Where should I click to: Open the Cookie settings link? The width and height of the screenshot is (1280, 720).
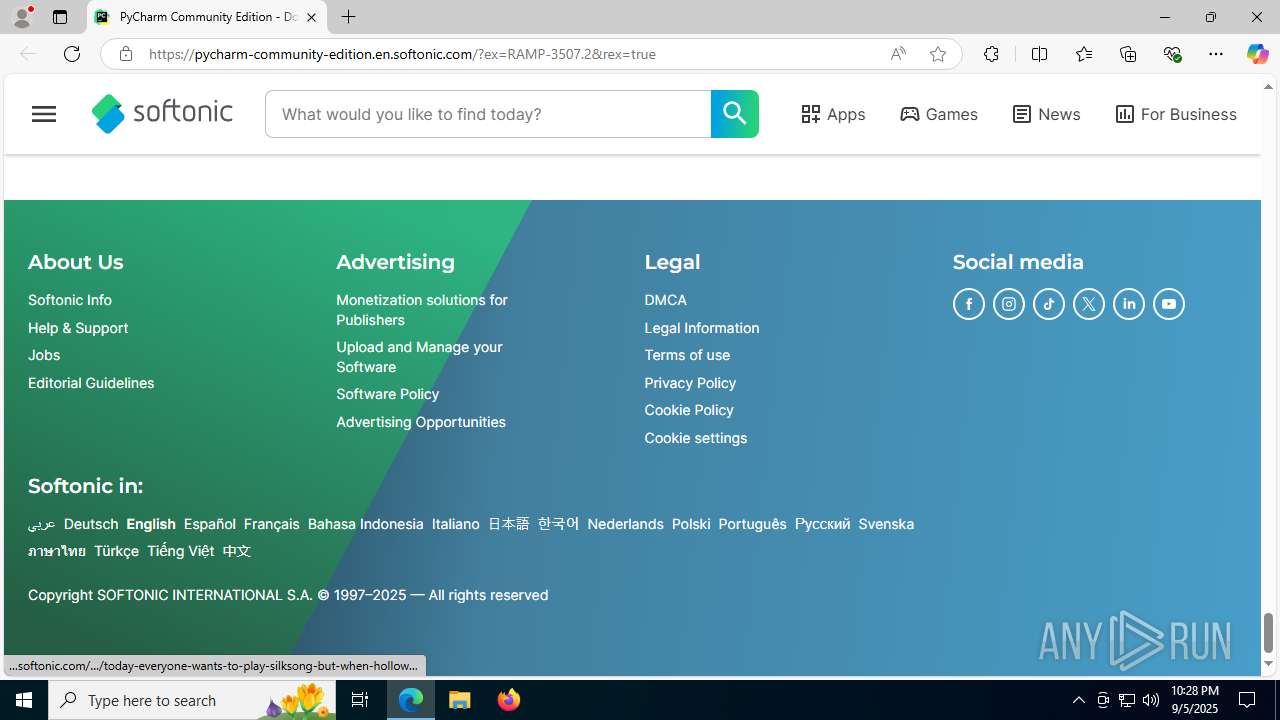(x=696, y=438)
